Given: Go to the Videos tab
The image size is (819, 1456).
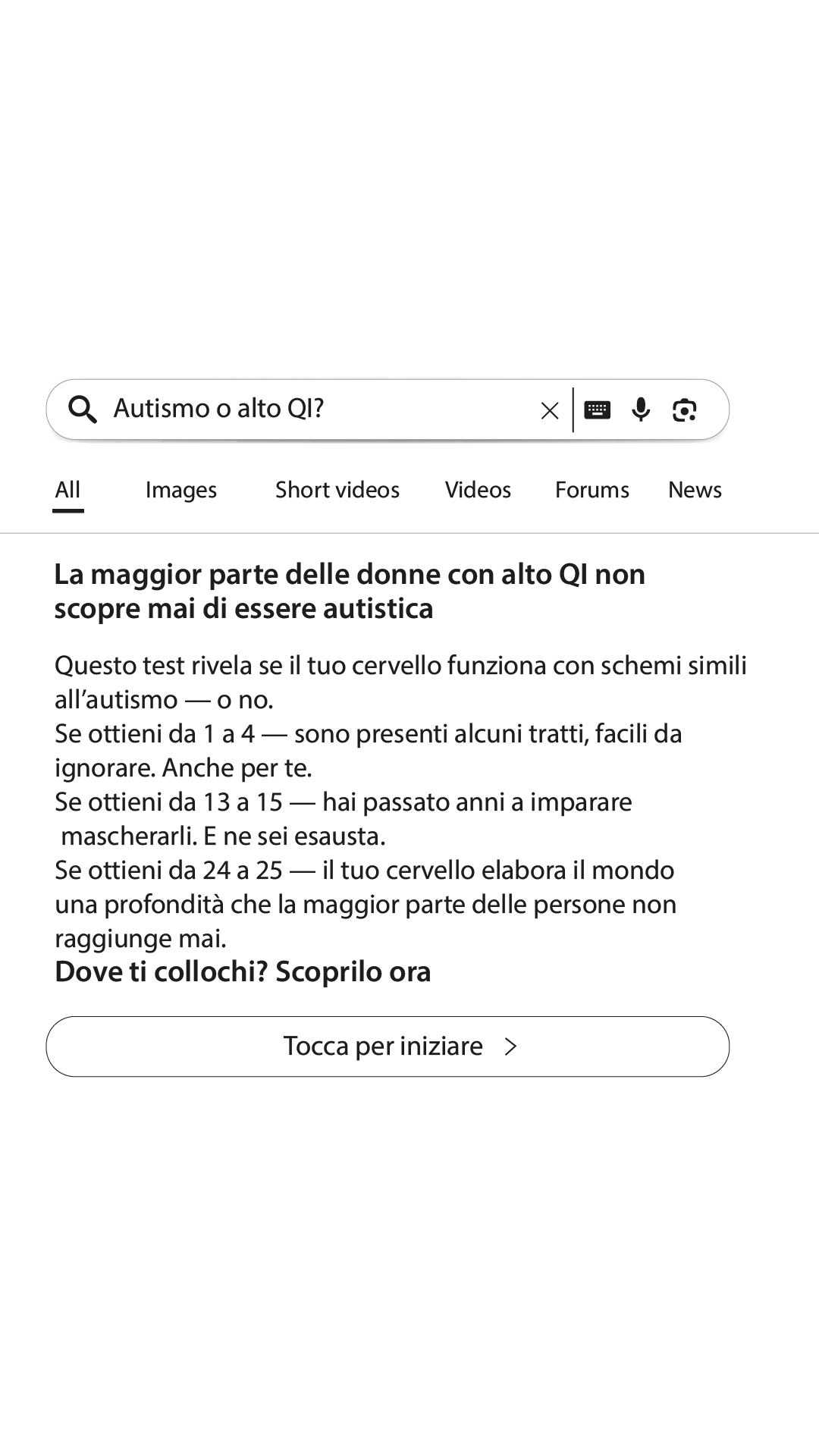Looking at the screenshot, I should tap(478, 490).
